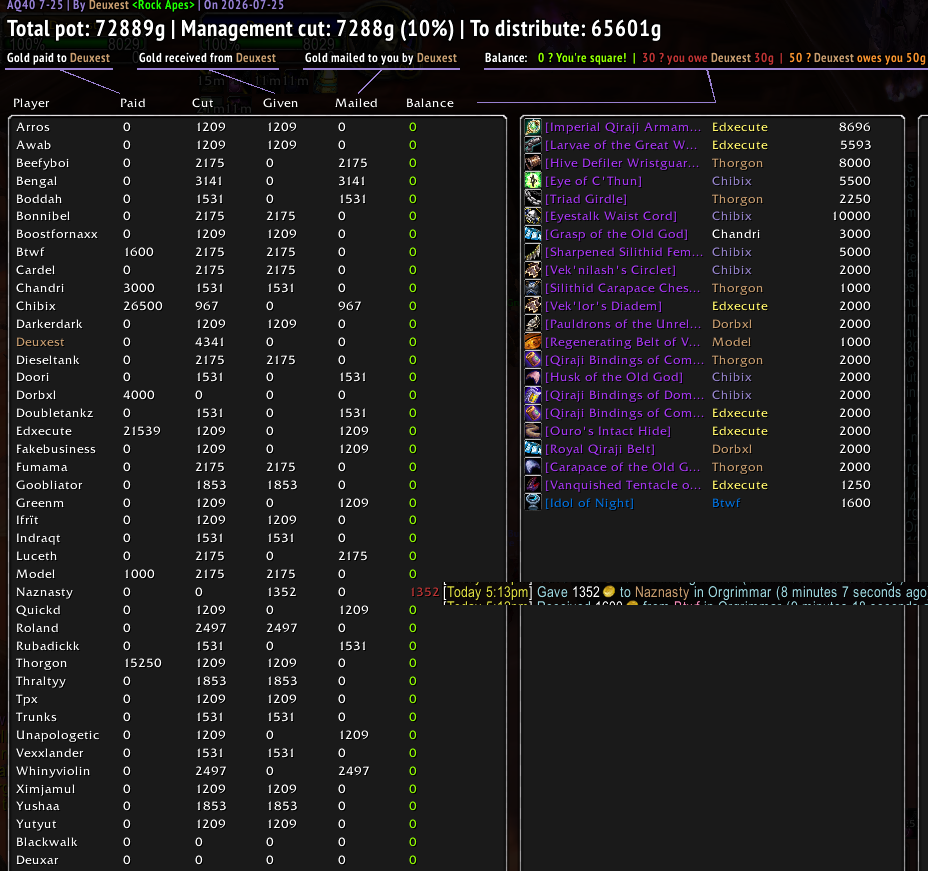Click the Paid column header
Image resolution: width=928 pixels, height=871 pixels.
[x=133, y=103]
